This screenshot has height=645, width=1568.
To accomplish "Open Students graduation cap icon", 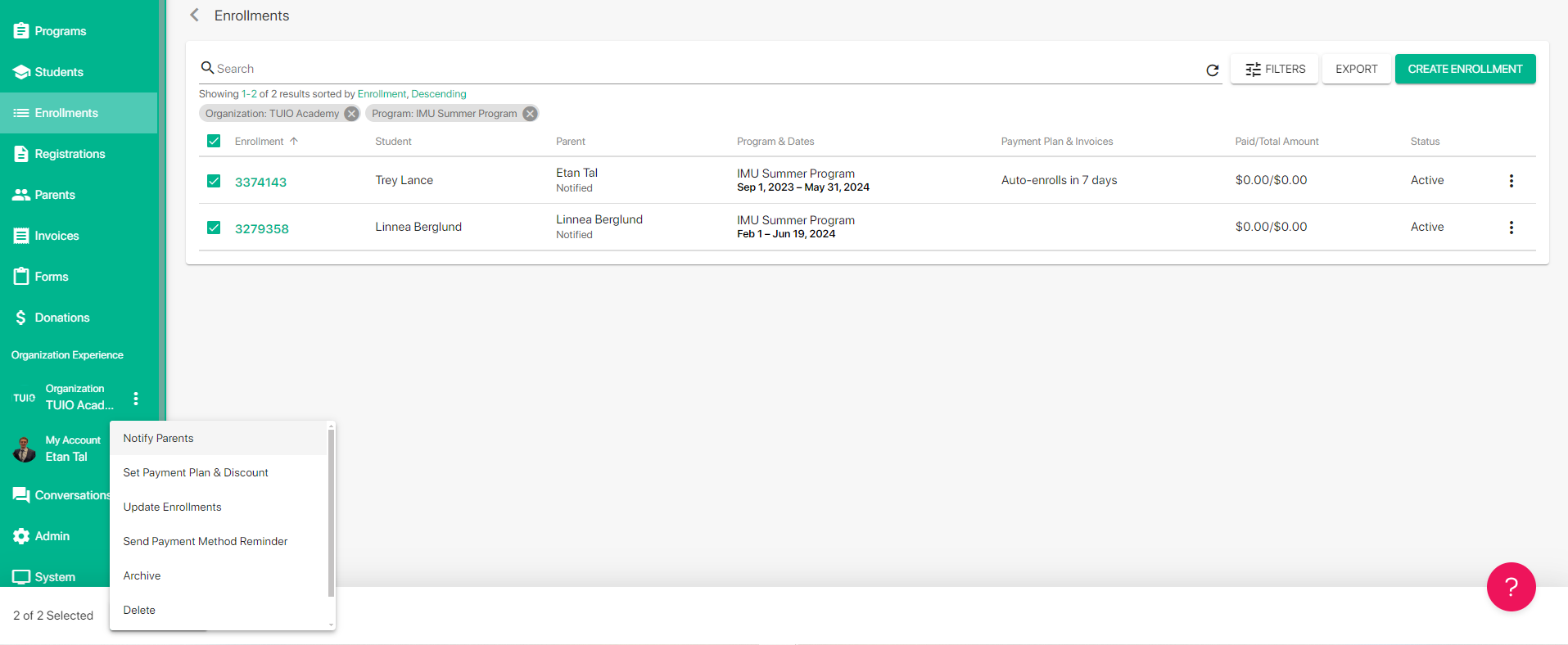I will (x=21, y=72).
